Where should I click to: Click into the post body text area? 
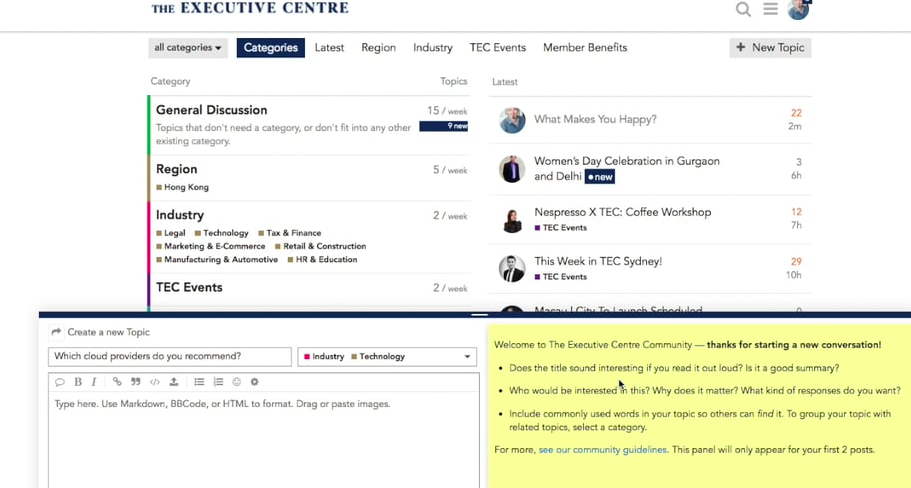(x=264, y=440)
